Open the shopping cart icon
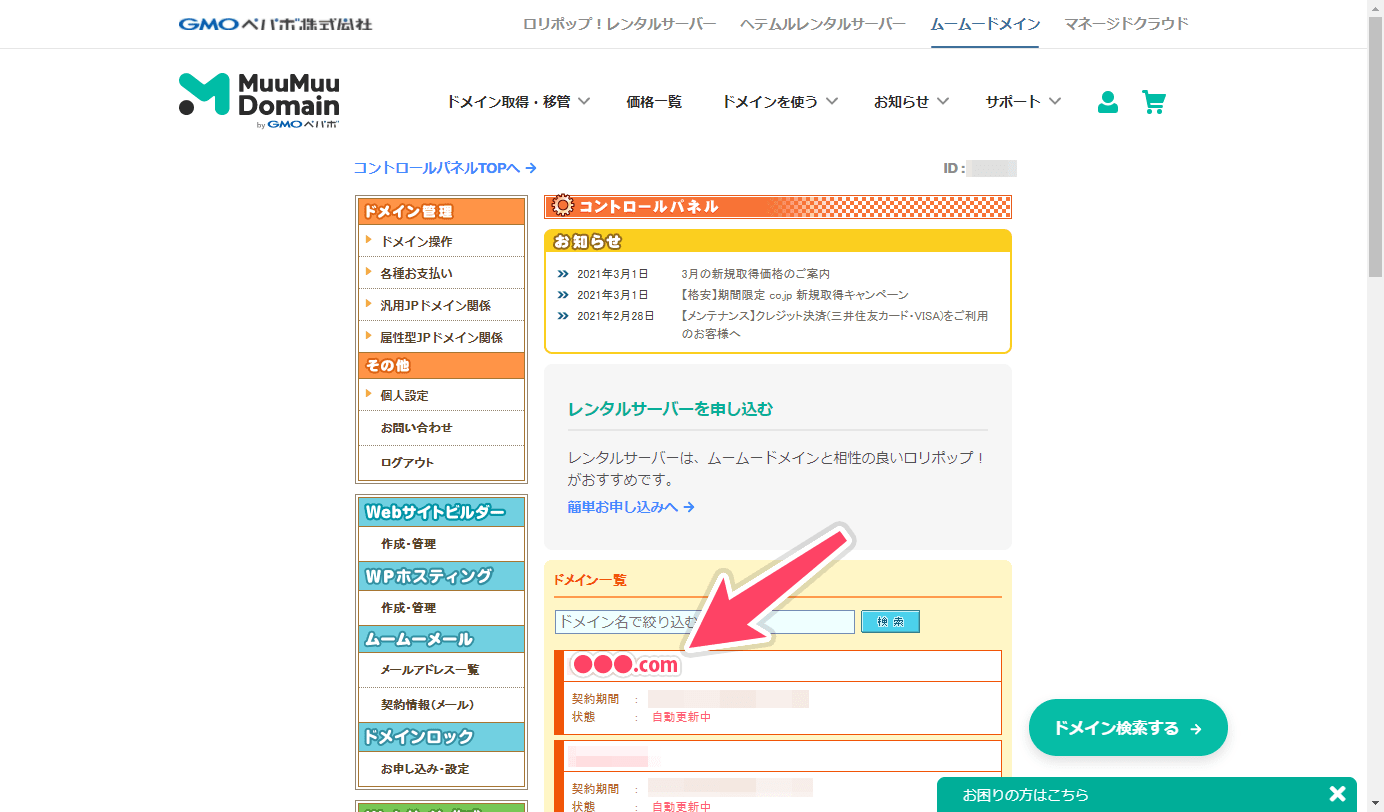The image size is (1384, 812). [1154, 102]
